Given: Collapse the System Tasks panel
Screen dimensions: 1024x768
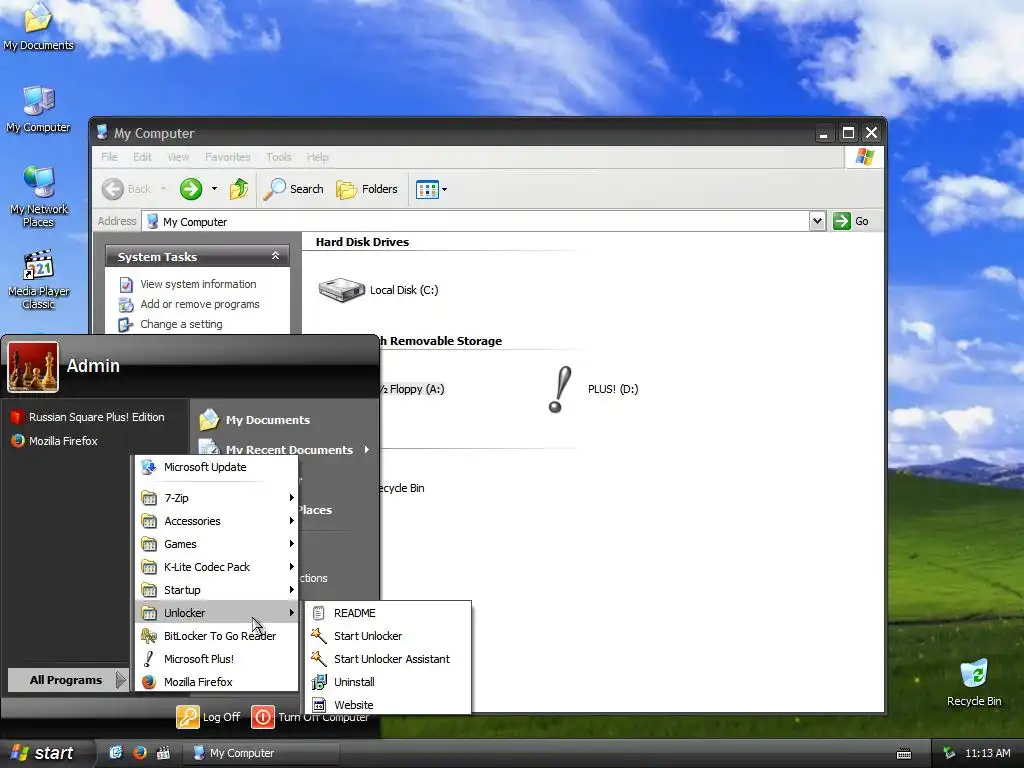Looking at the screenshot, I should 275,256.
